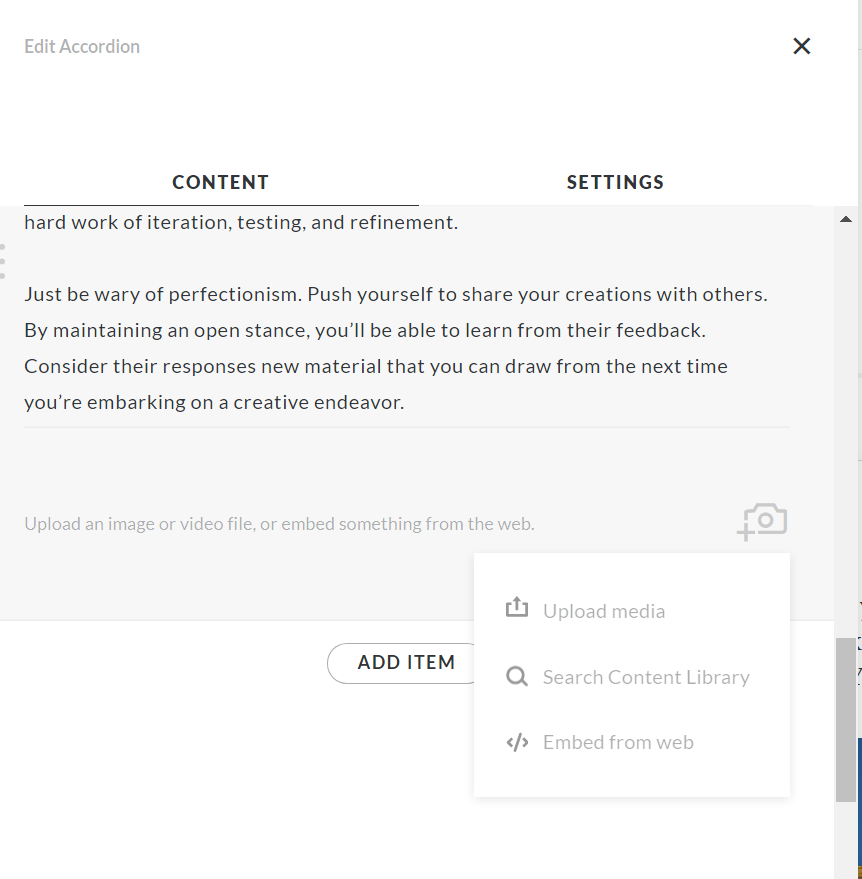Click the 'hard work of iteration' text line
Image resolution: width=862 pixels, height=879 pixels.
click(x=240, y=222)
